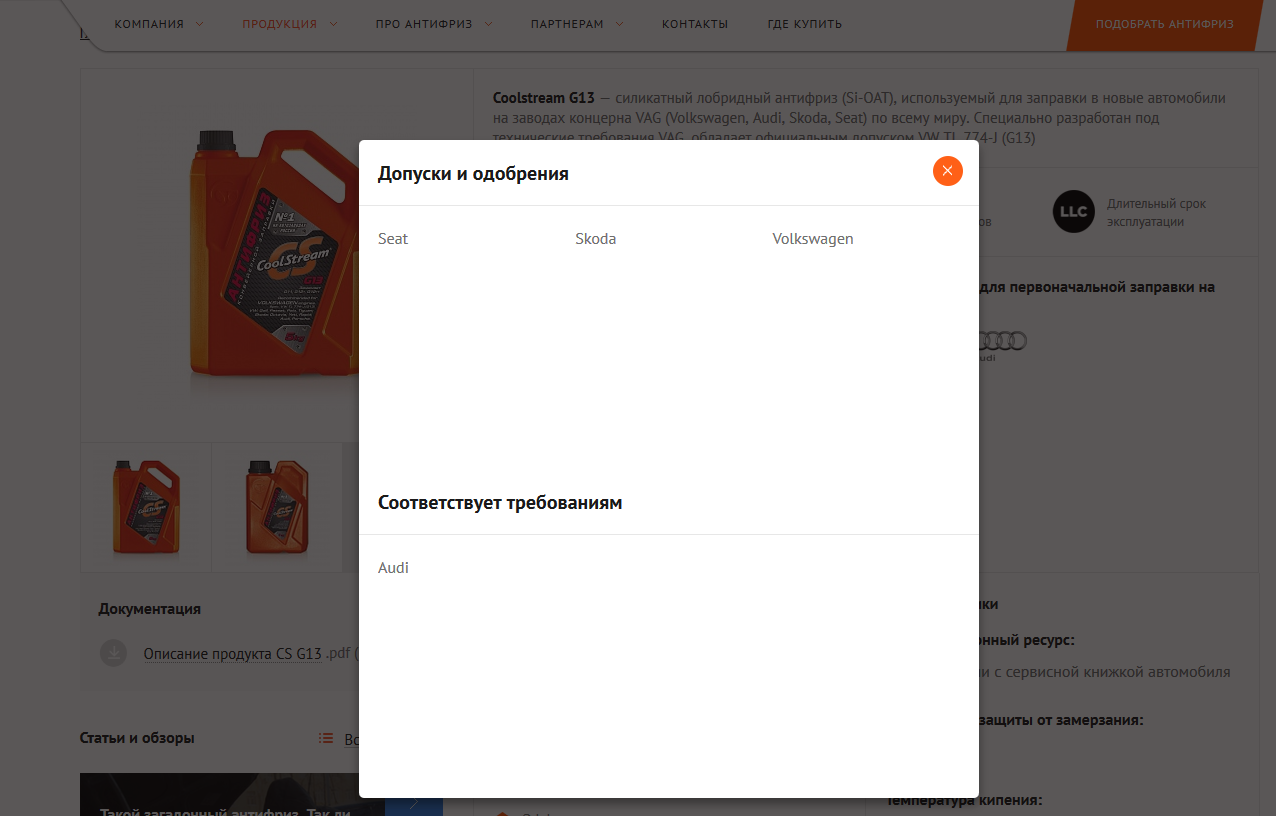1276x816 pixels.
Task: Close the Допуски и одобрения popup
Action: 947,171
